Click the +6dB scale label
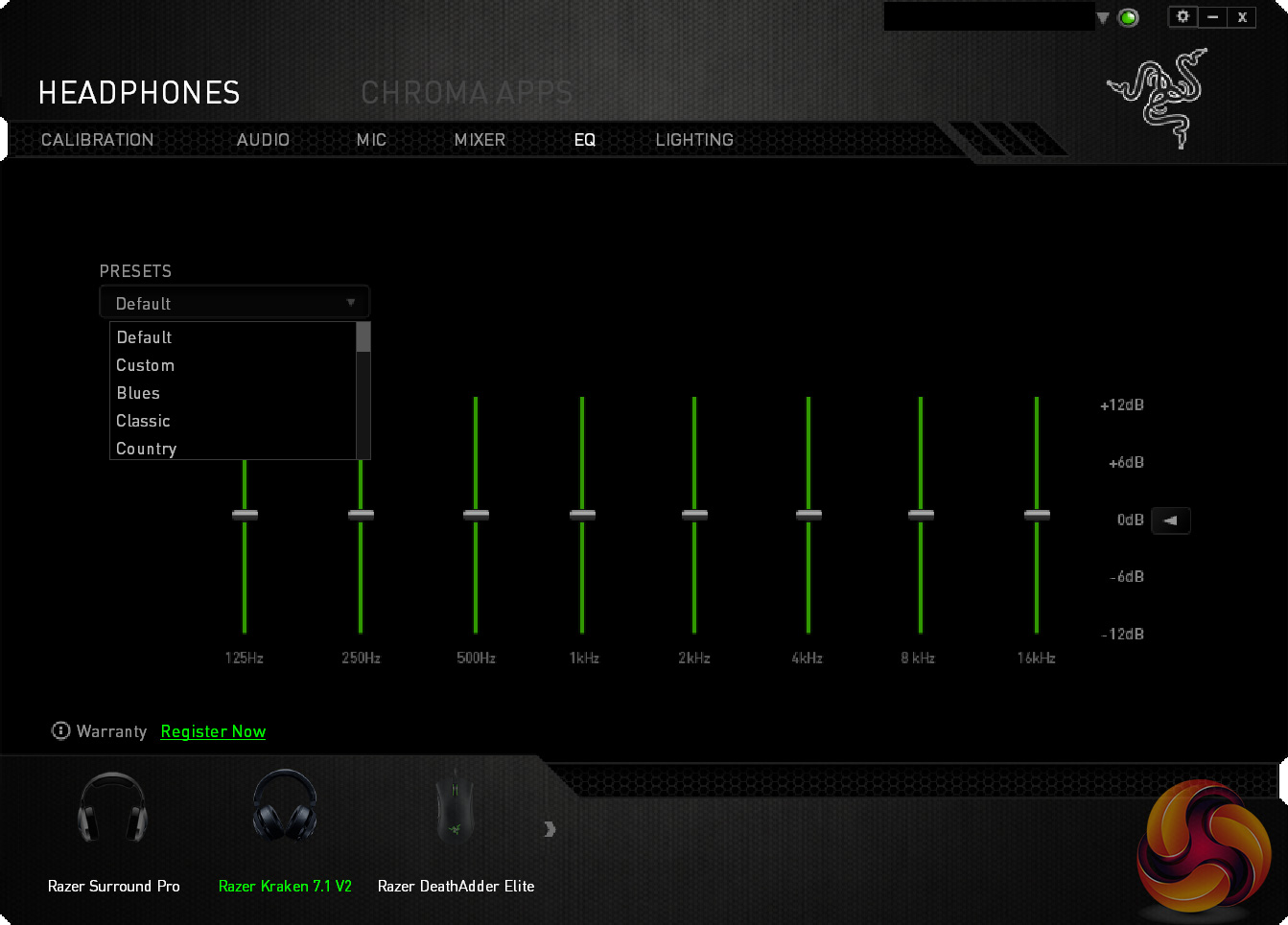This screenshot has width=1288, height=925. [x=1126, y=462]
